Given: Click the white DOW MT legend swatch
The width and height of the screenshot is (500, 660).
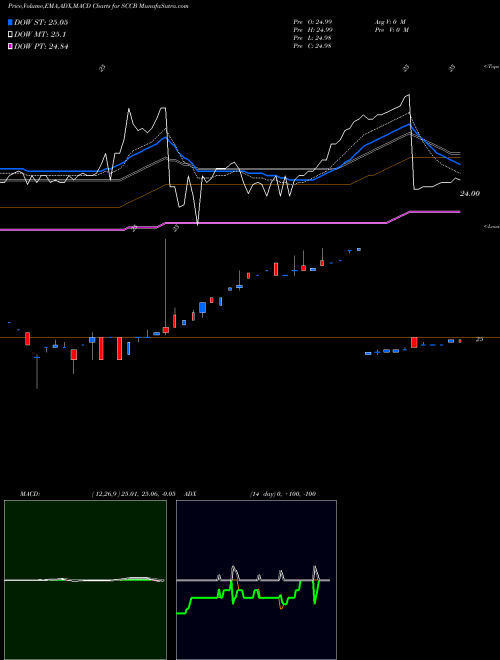Looking at the screenshot, I should [10, 34].
